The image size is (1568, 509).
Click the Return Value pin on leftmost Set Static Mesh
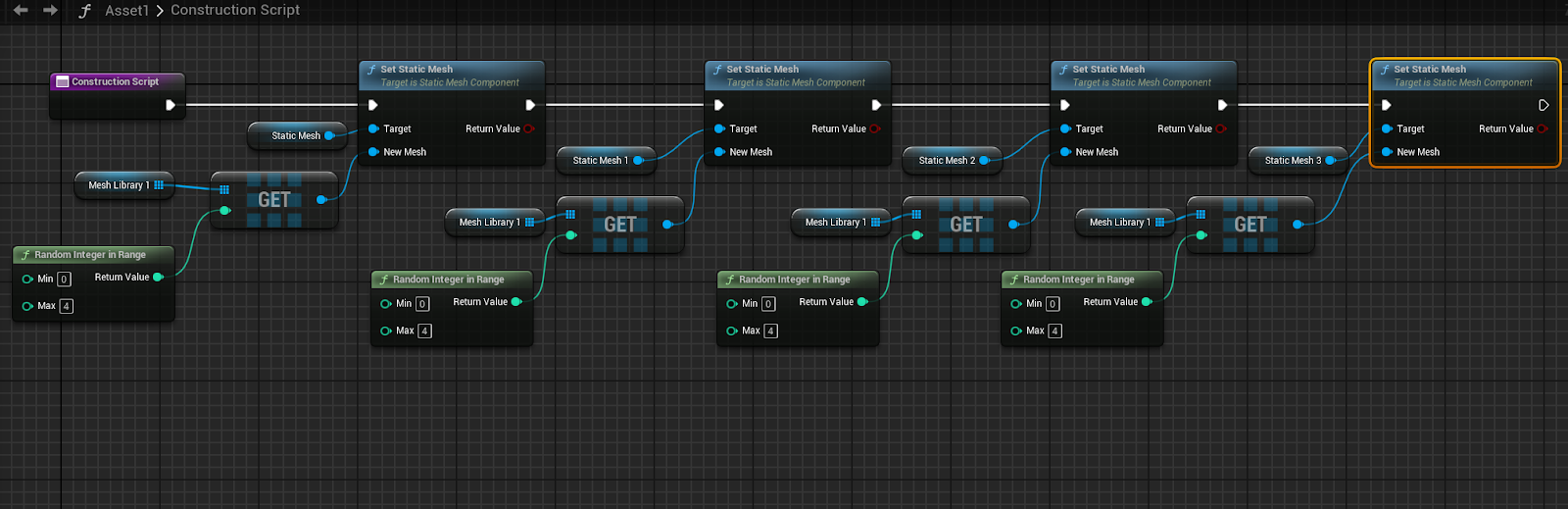pos(528,128)
